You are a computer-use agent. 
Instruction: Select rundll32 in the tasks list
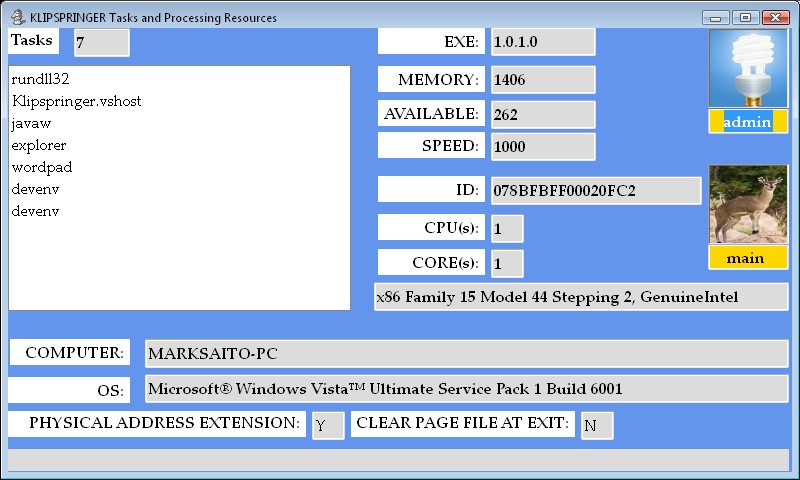click(x=40, y=79)
